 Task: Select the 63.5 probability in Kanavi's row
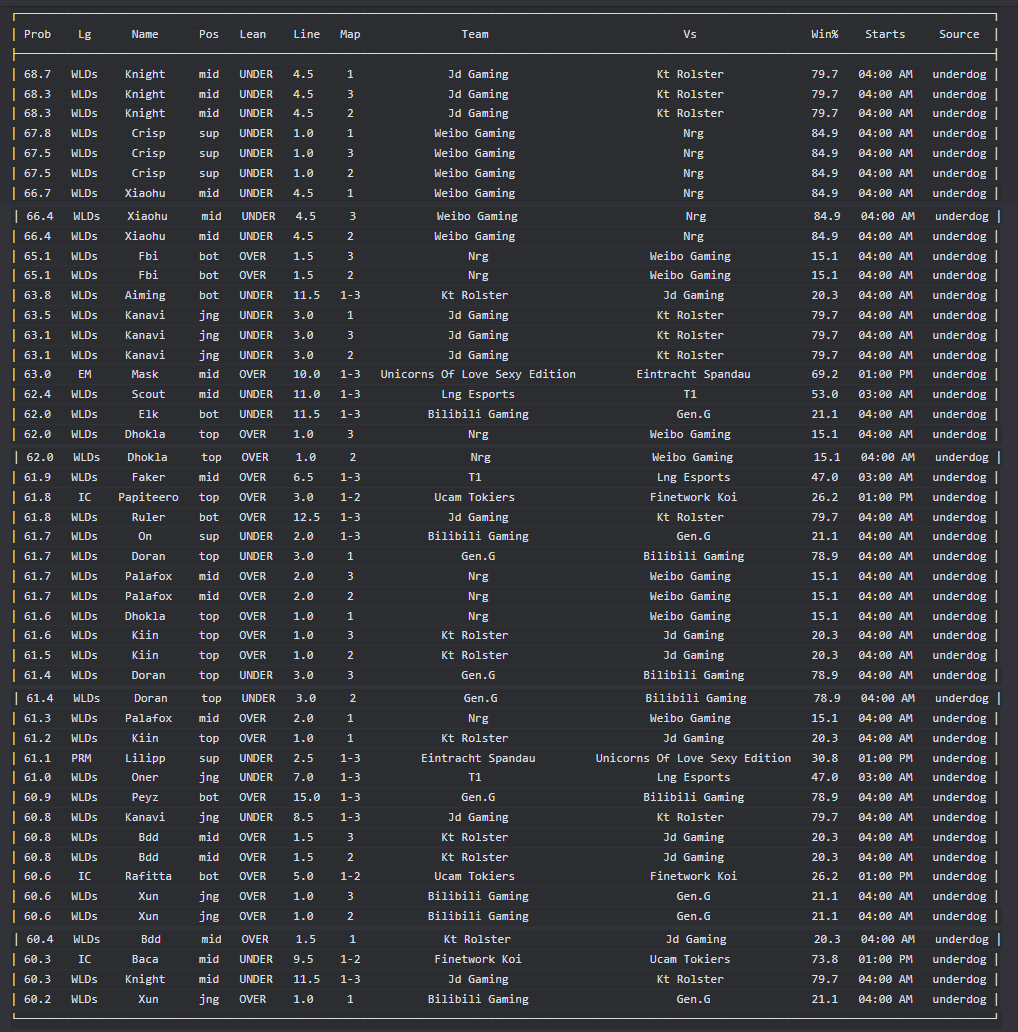point(38,315)
